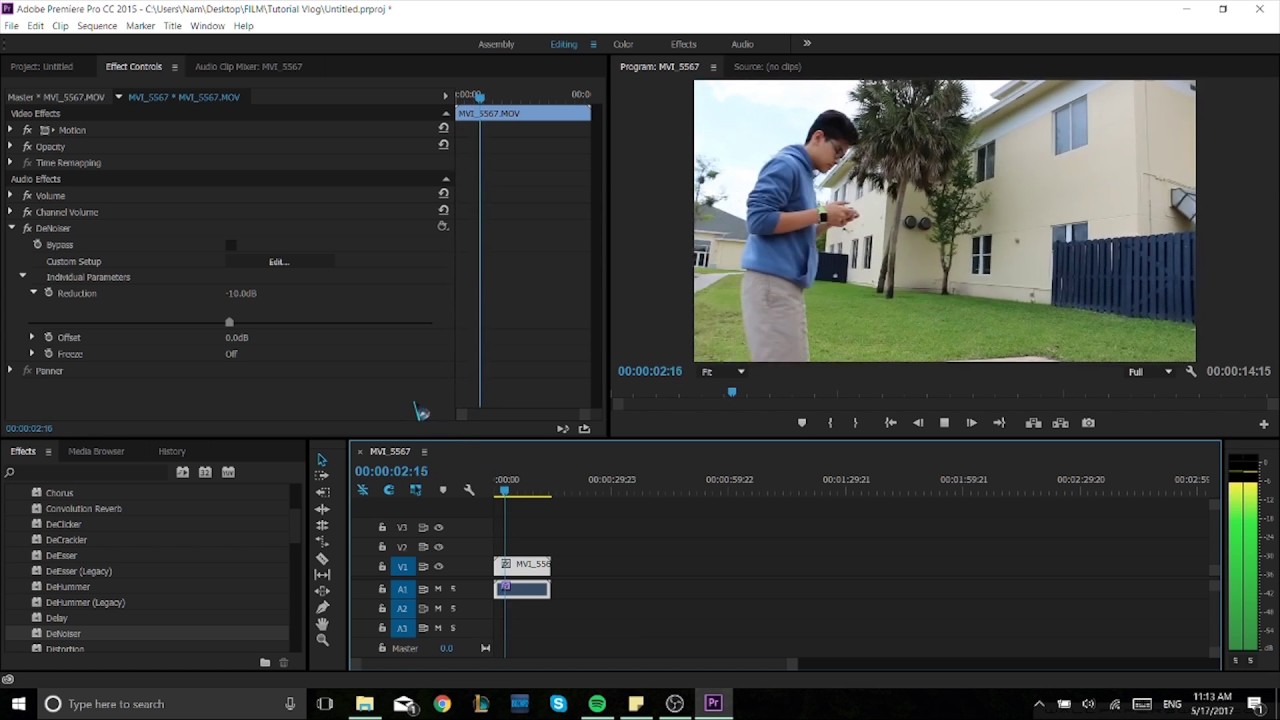Select the Selection tool in the tools panel
The width and height of the screenshot is (1280, 720).
322,460
